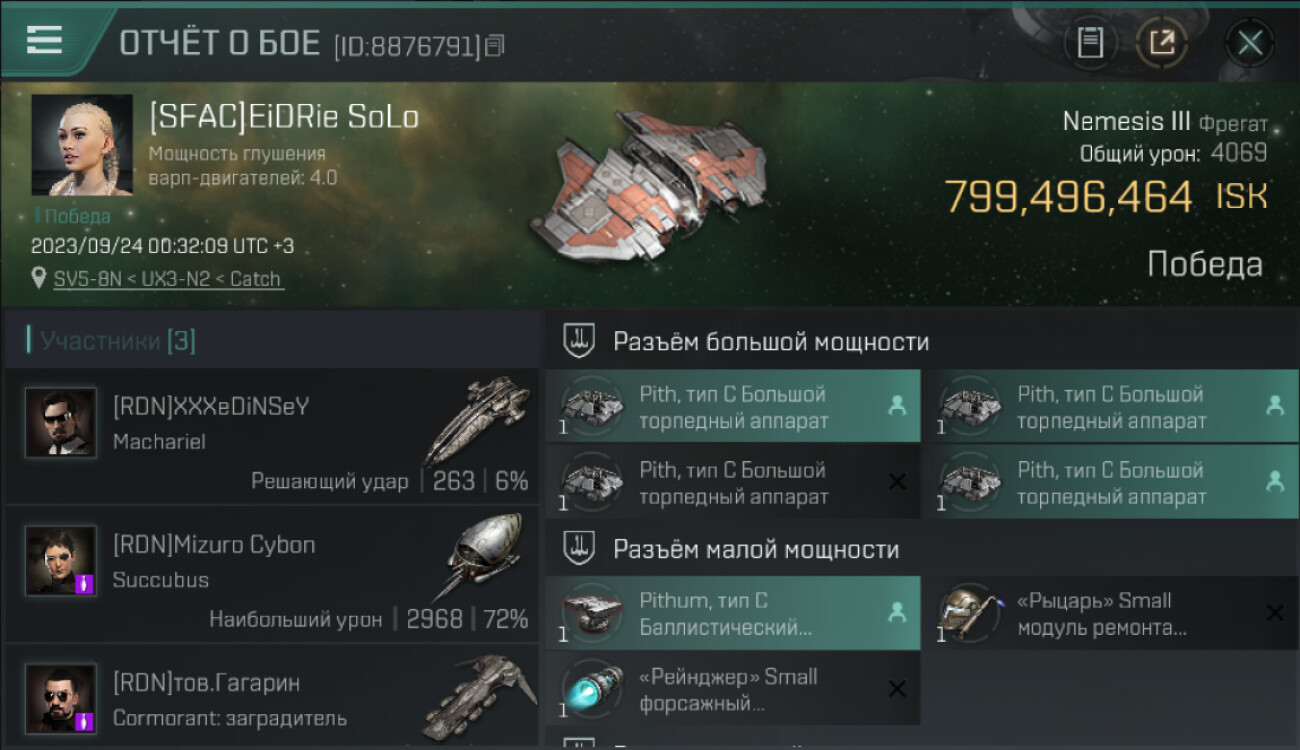Copy the battle report ID
The height and width of the screenshot is (750, 1300).
[x=496, y=45]
